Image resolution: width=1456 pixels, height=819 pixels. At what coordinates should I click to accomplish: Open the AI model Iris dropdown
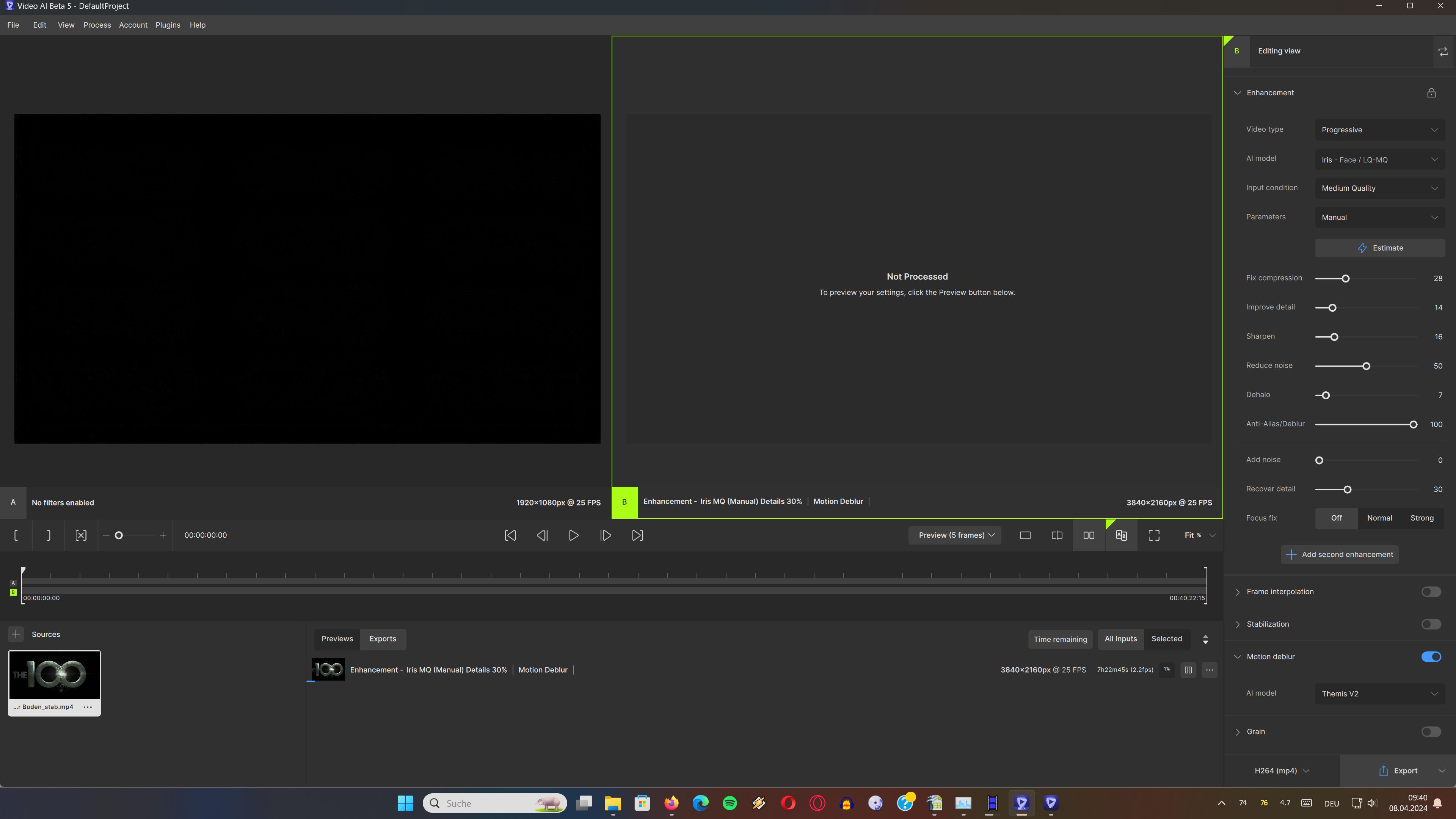(x=1379, y=160)
